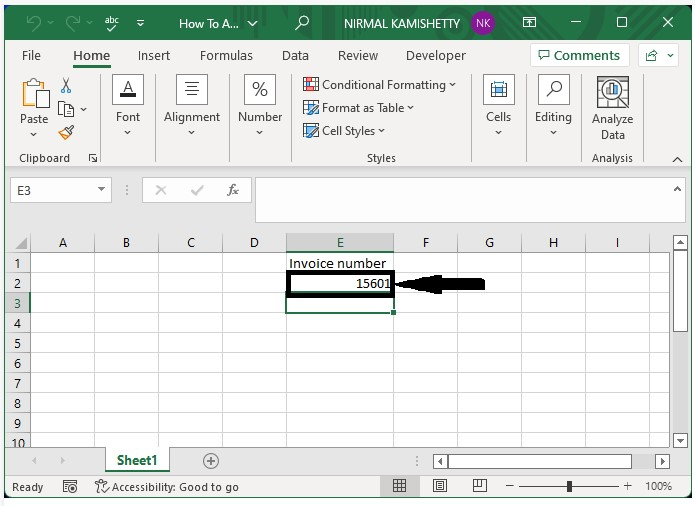Run the abc spelling check icon
This screenshot has width=695, height=506.
(x=112, y=23)
